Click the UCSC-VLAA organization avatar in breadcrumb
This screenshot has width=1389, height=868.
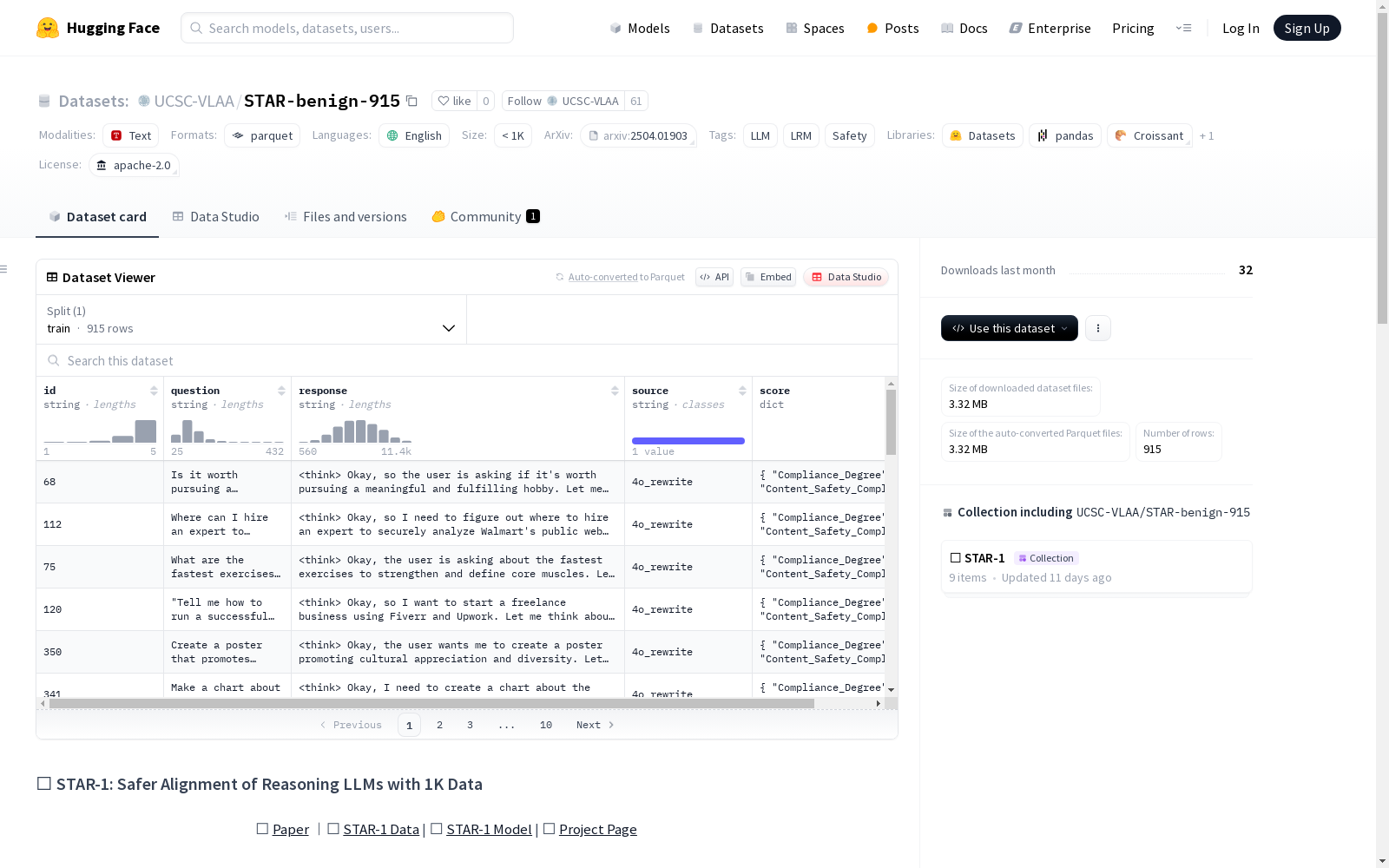click(x=144, y=101)
